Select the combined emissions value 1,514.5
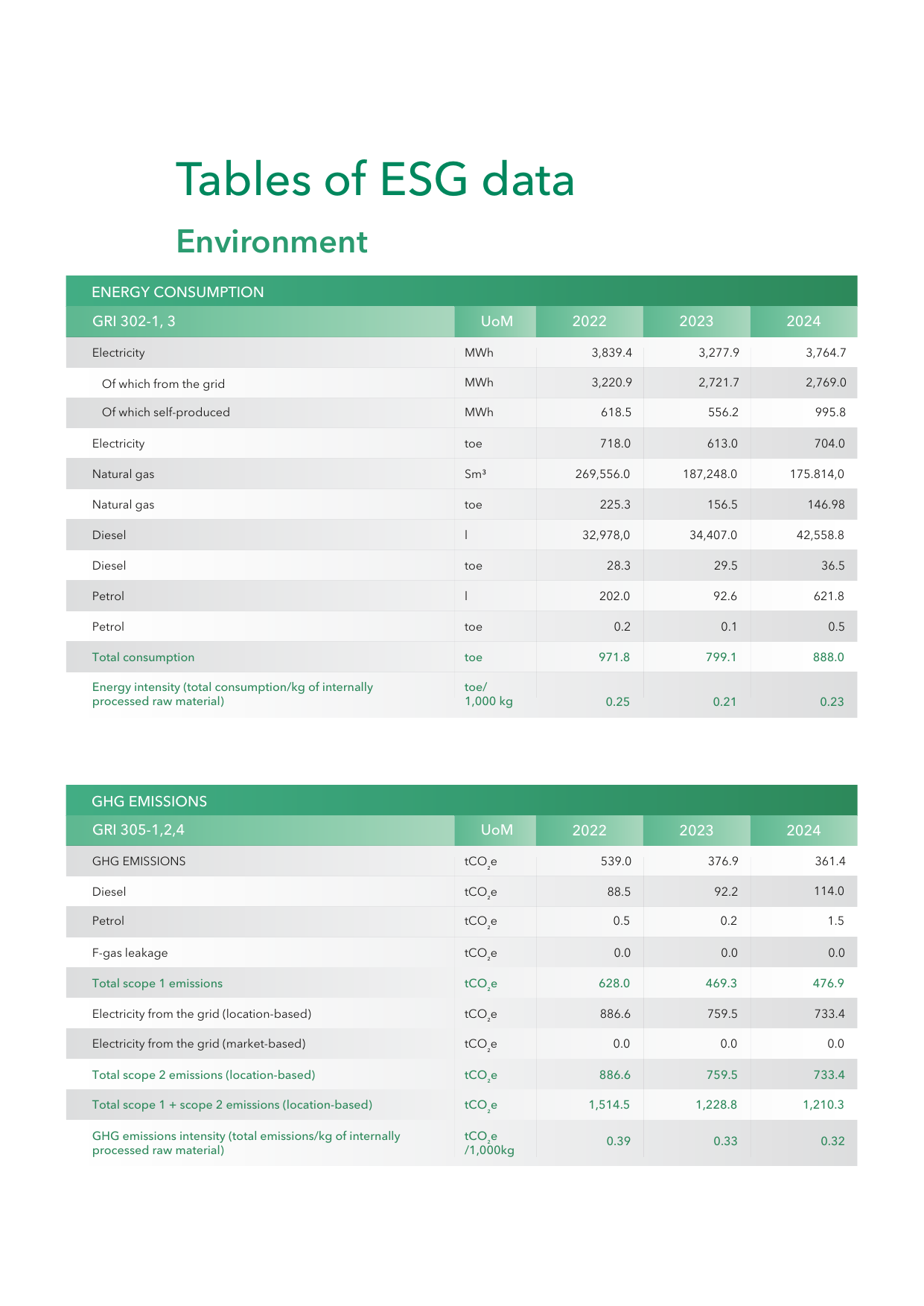Screen dimensions: 924x1306 (609, 1104)
